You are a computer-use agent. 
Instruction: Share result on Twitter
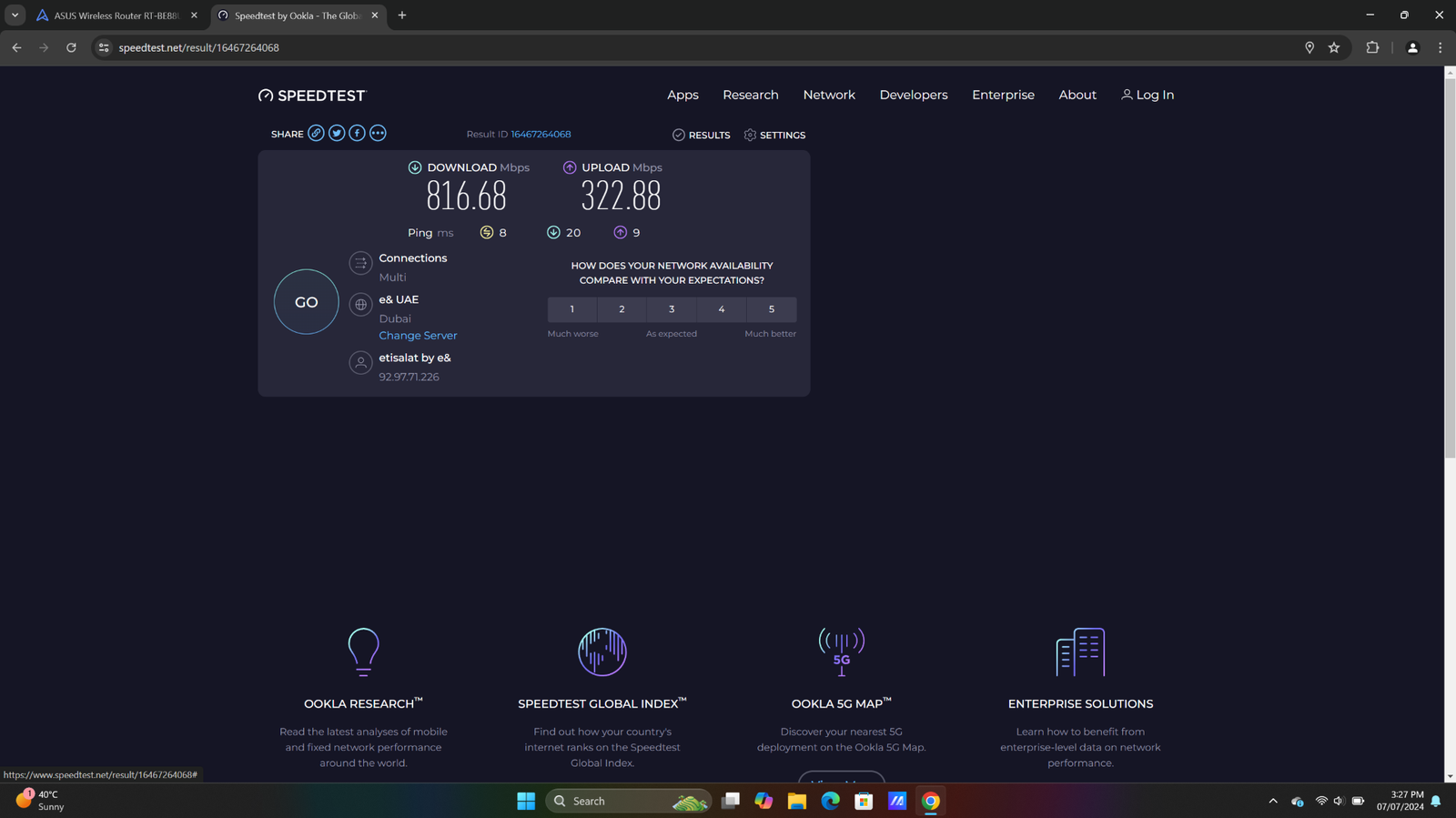[337, 134]
